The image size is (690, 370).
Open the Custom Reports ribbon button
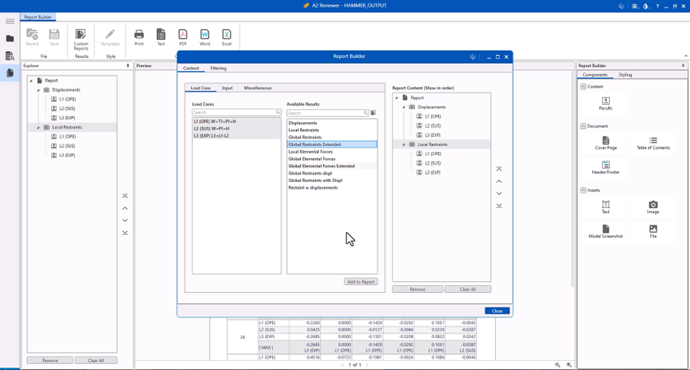pyautogui.click(x=81, y=39)
